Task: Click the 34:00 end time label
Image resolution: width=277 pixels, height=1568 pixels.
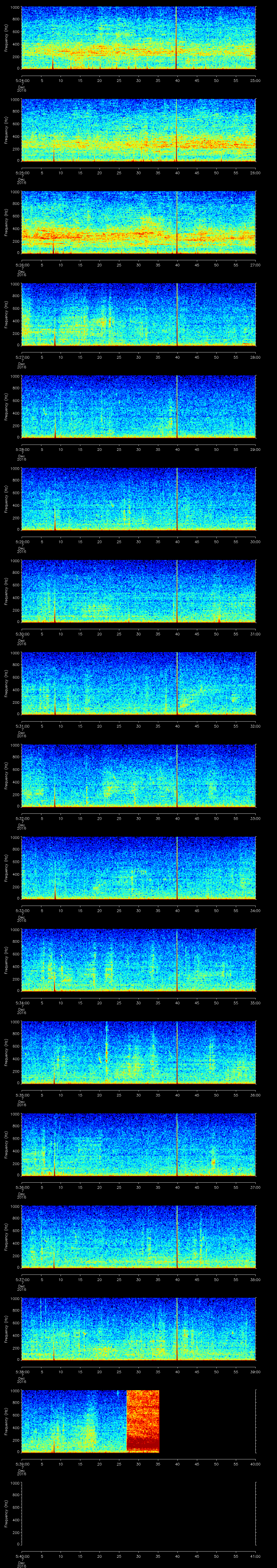Action: pos(256,910)
